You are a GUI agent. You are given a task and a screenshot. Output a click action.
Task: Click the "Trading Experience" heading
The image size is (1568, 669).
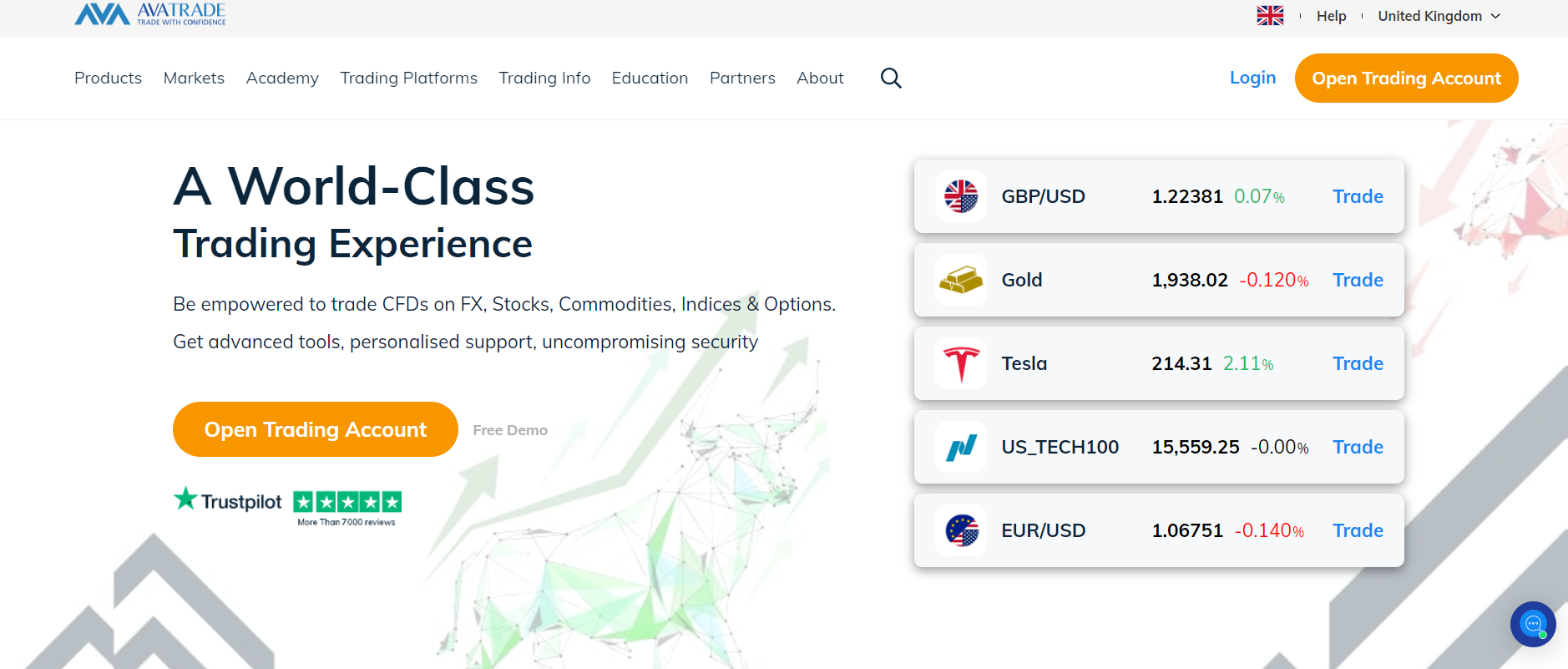[352, 244]
